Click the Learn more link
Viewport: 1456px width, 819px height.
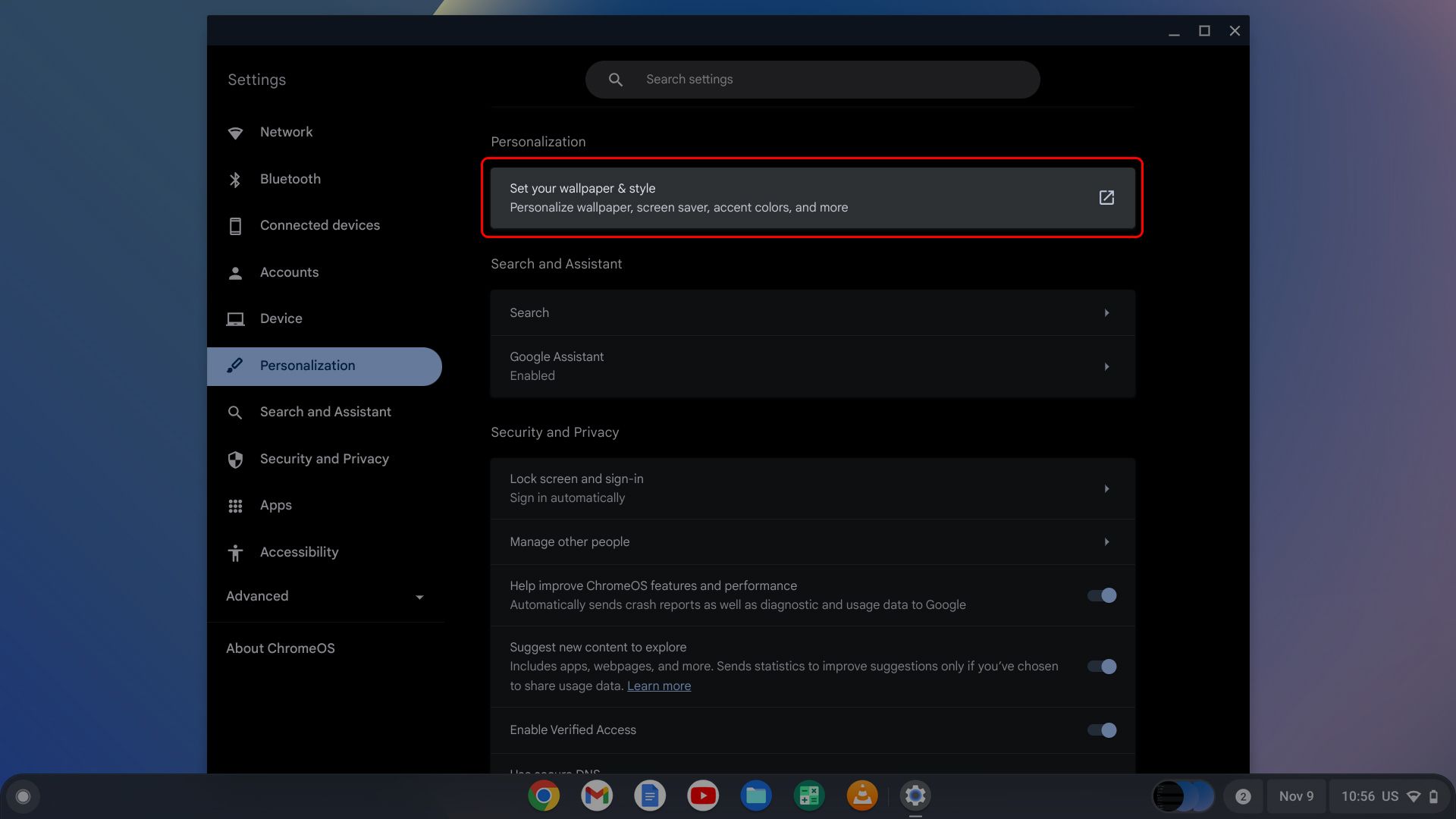click(658, 686)
